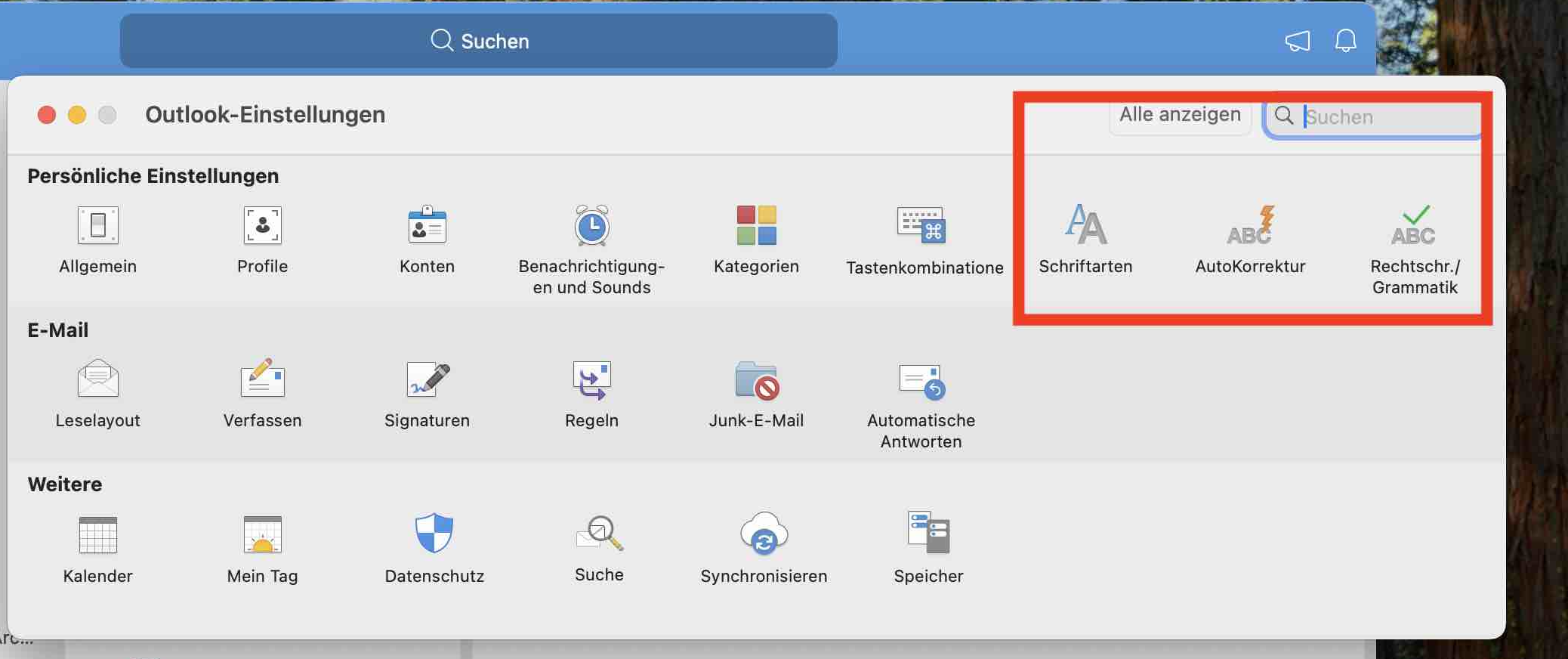Image resolution: width=1568 pixels, height=659 pixels.
Task: Click the Alle anzeigen button
Action: tap(1180, 115)
